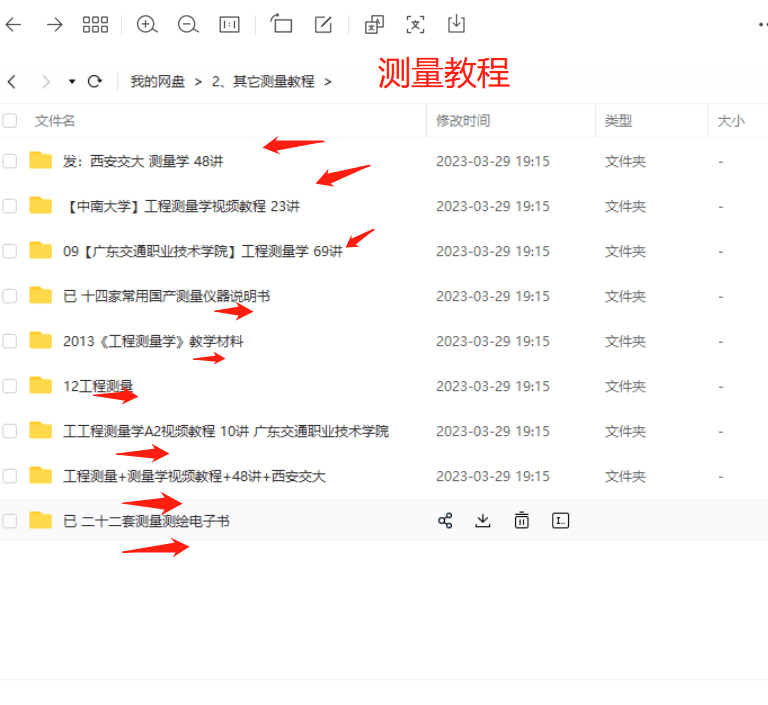Refresh the file list

coord(95,81)
